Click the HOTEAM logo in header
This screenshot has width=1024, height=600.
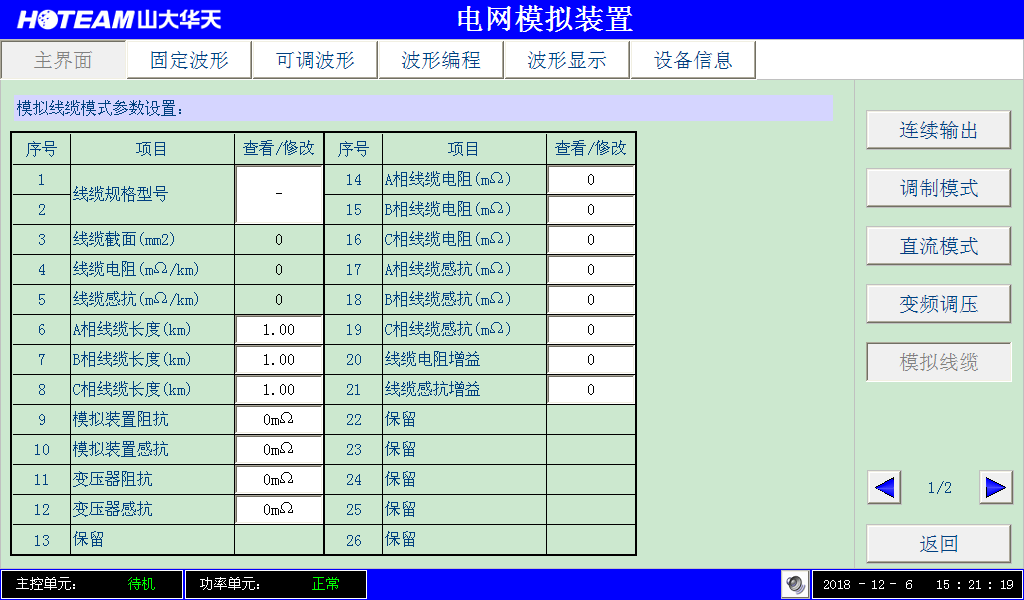click(120, 19)
